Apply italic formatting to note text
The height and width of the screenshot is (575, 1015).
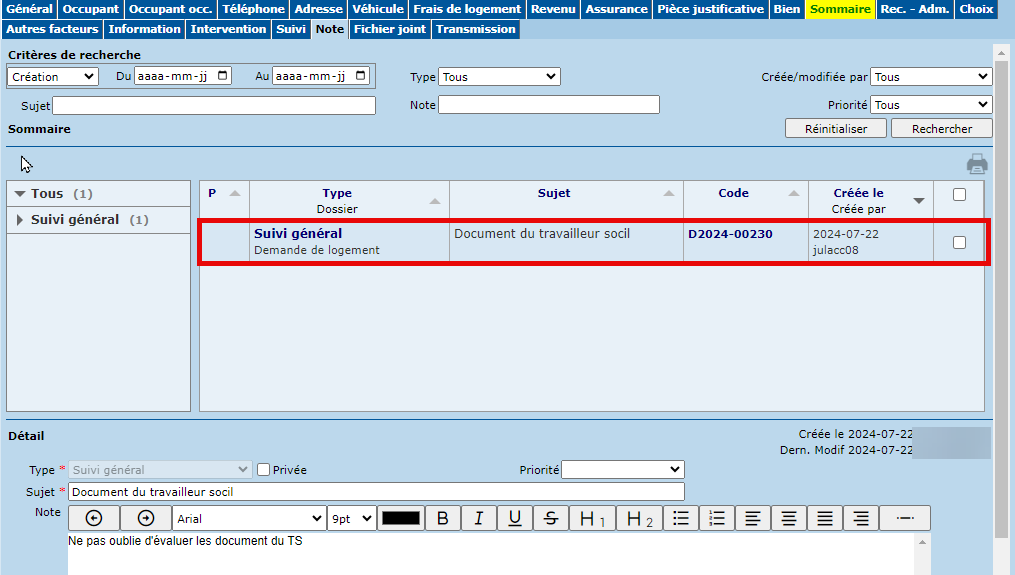(x=479, y=518)
